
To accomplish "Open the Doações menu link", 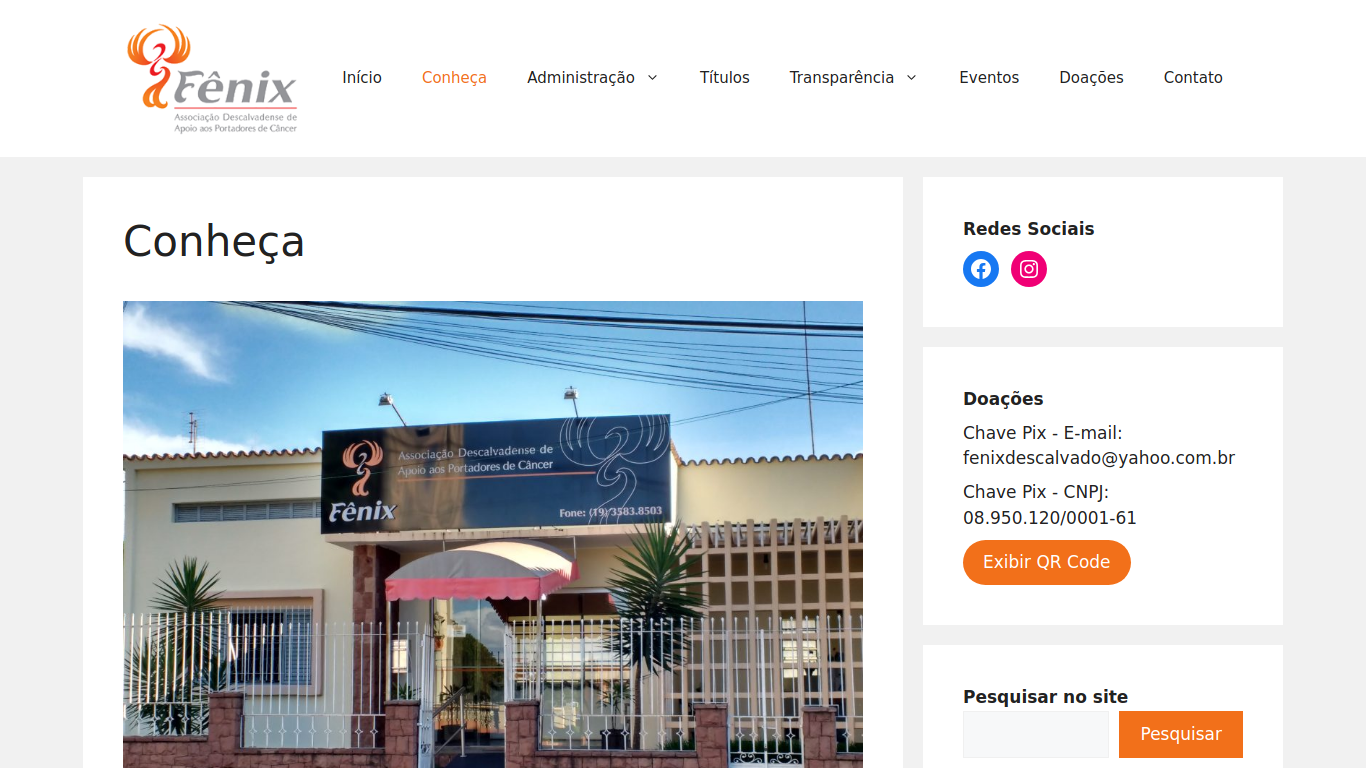I will click(1091, 78).
